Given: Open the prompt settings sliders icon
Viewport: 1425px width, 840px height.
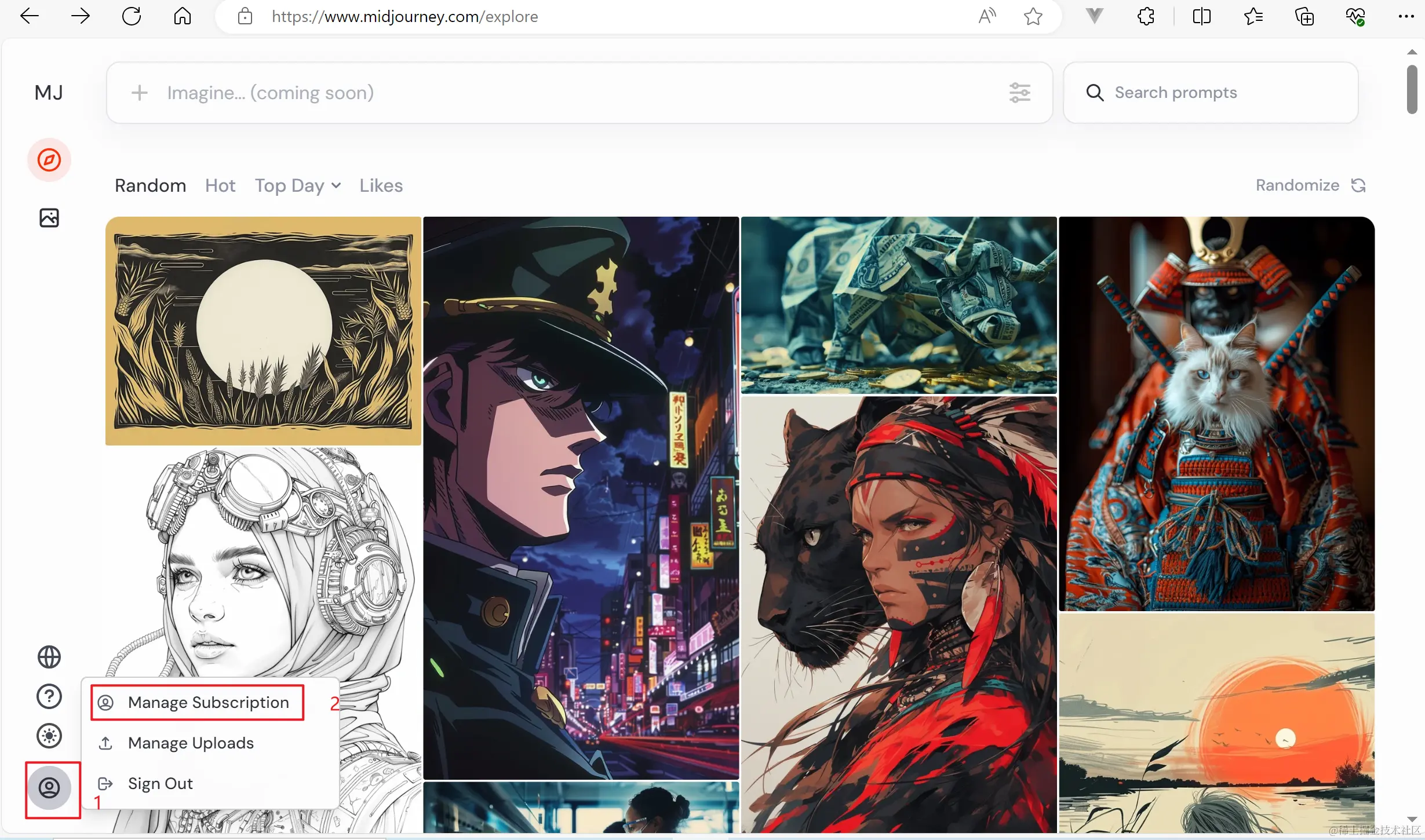Looking at the screenshot, I should 1019,93.
